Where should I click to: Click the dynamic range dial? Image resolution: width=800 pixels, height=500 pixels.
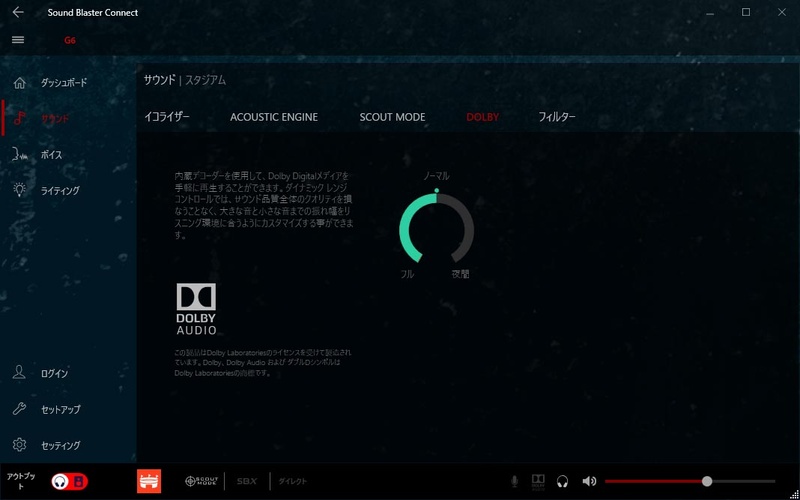(x=437, y=229)
